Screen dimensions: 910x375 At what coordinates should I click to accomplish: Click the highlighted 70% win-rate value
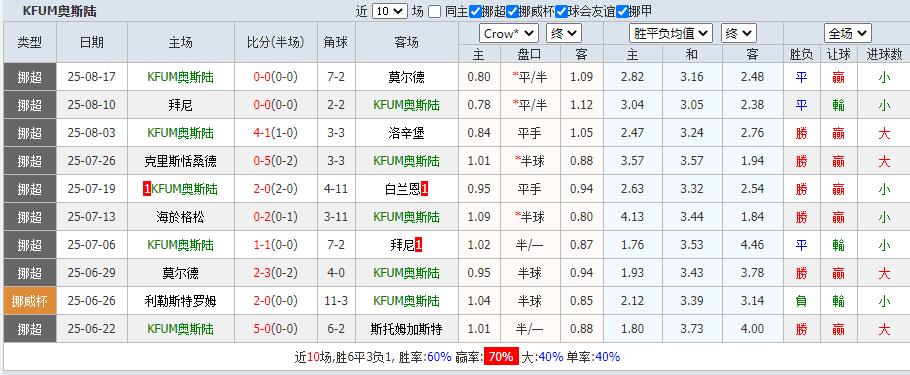coord(501,357)
